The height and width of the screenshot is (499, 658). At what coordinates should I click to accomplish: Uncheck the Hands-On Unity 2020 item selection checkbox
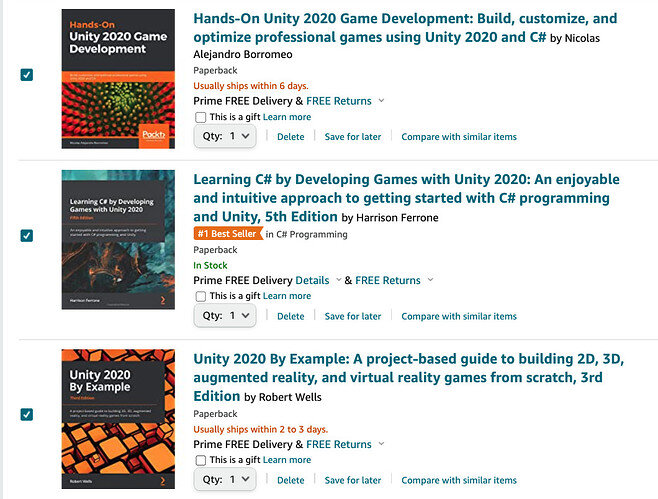click(26, 75)
